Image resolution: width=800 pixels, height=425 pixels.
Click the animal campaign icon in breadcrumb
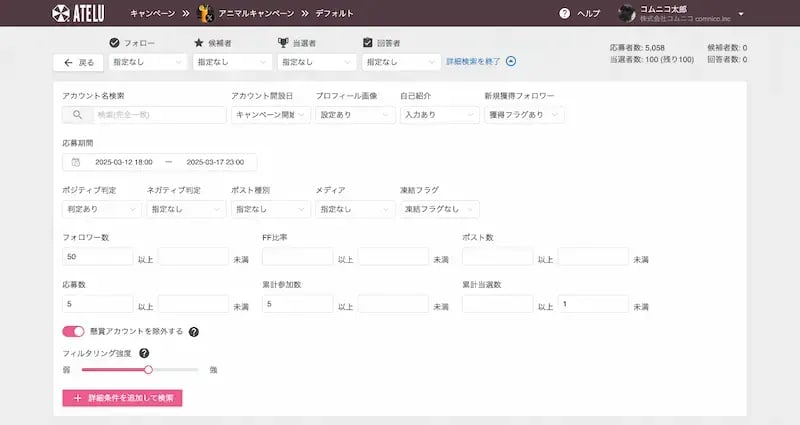click(205, 13)
